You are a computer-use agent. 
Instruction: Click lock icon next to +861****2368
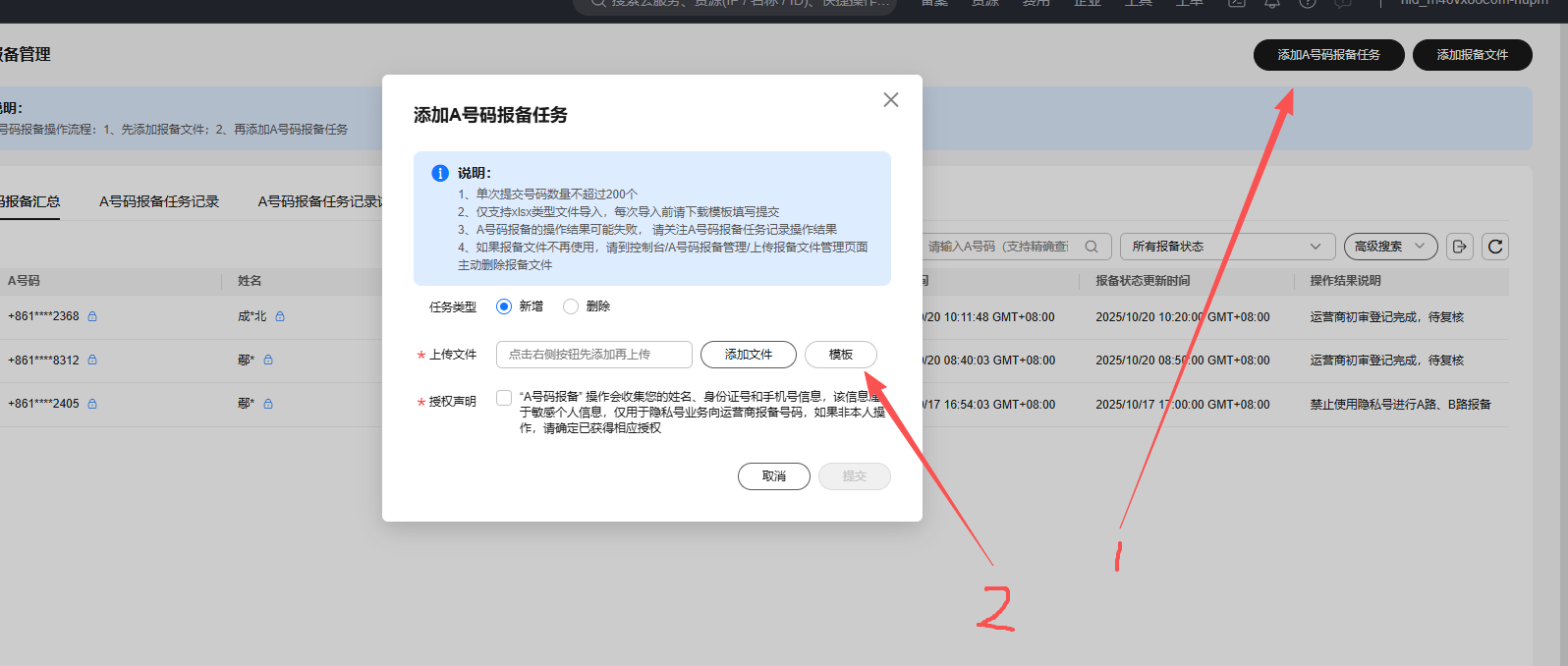[92, 316]
